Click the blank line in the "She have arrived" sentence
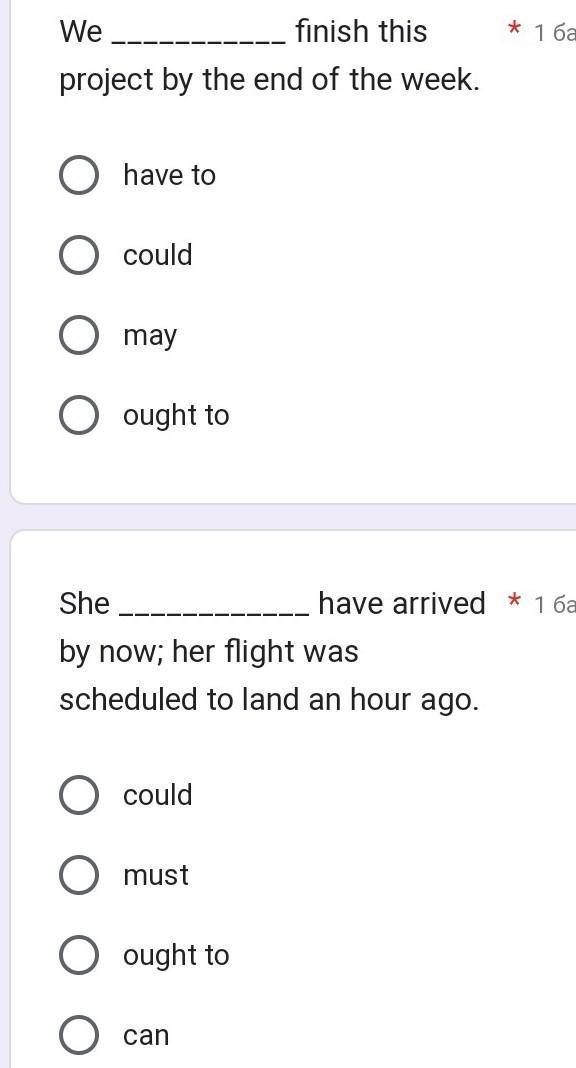Image resolution: width=576 pixels, height=1068 pixels. (215, 614)
